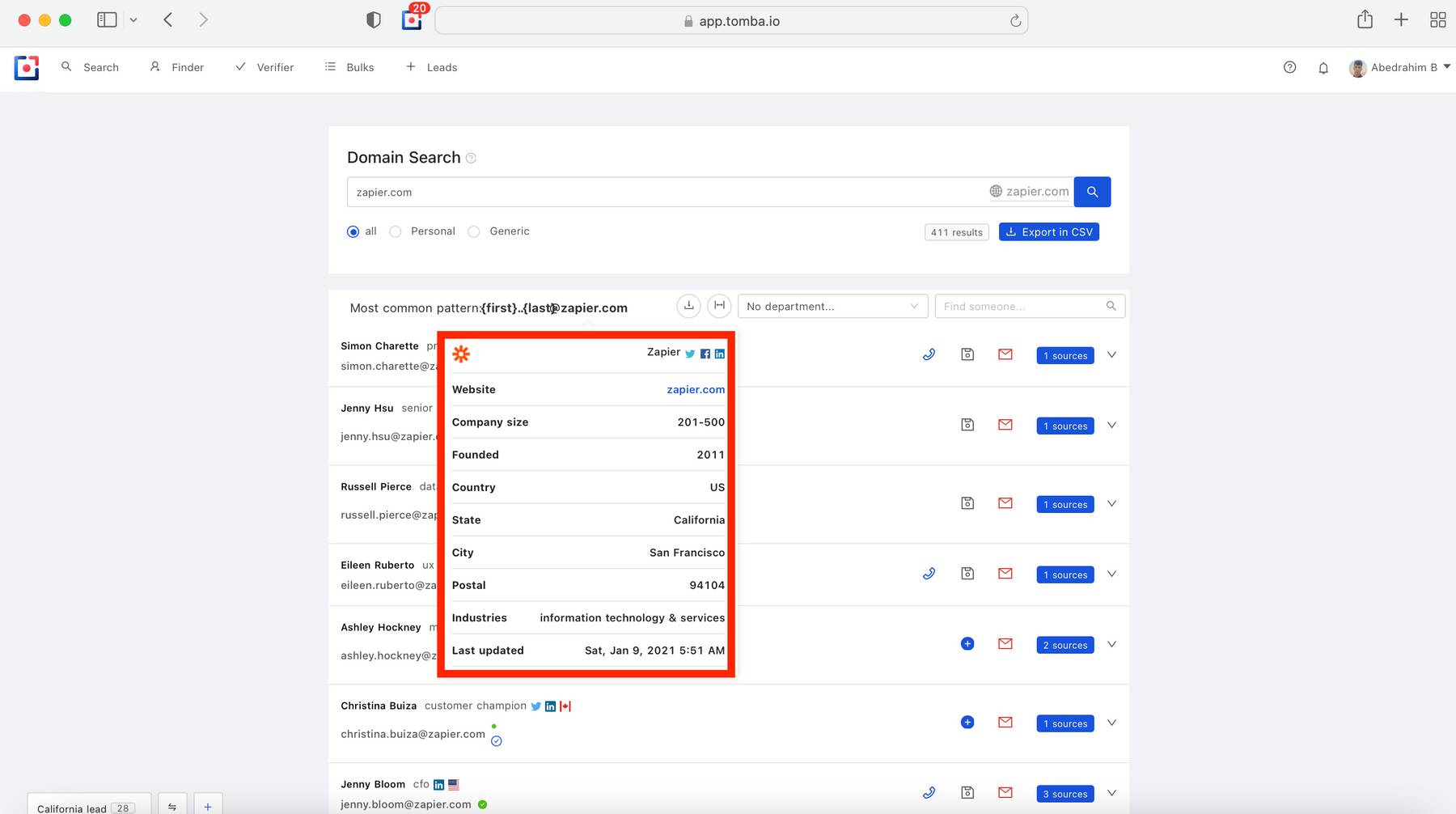
Task: Click Christina Buiza's LinkedIn icon
Action: click(x=550, y=706)
